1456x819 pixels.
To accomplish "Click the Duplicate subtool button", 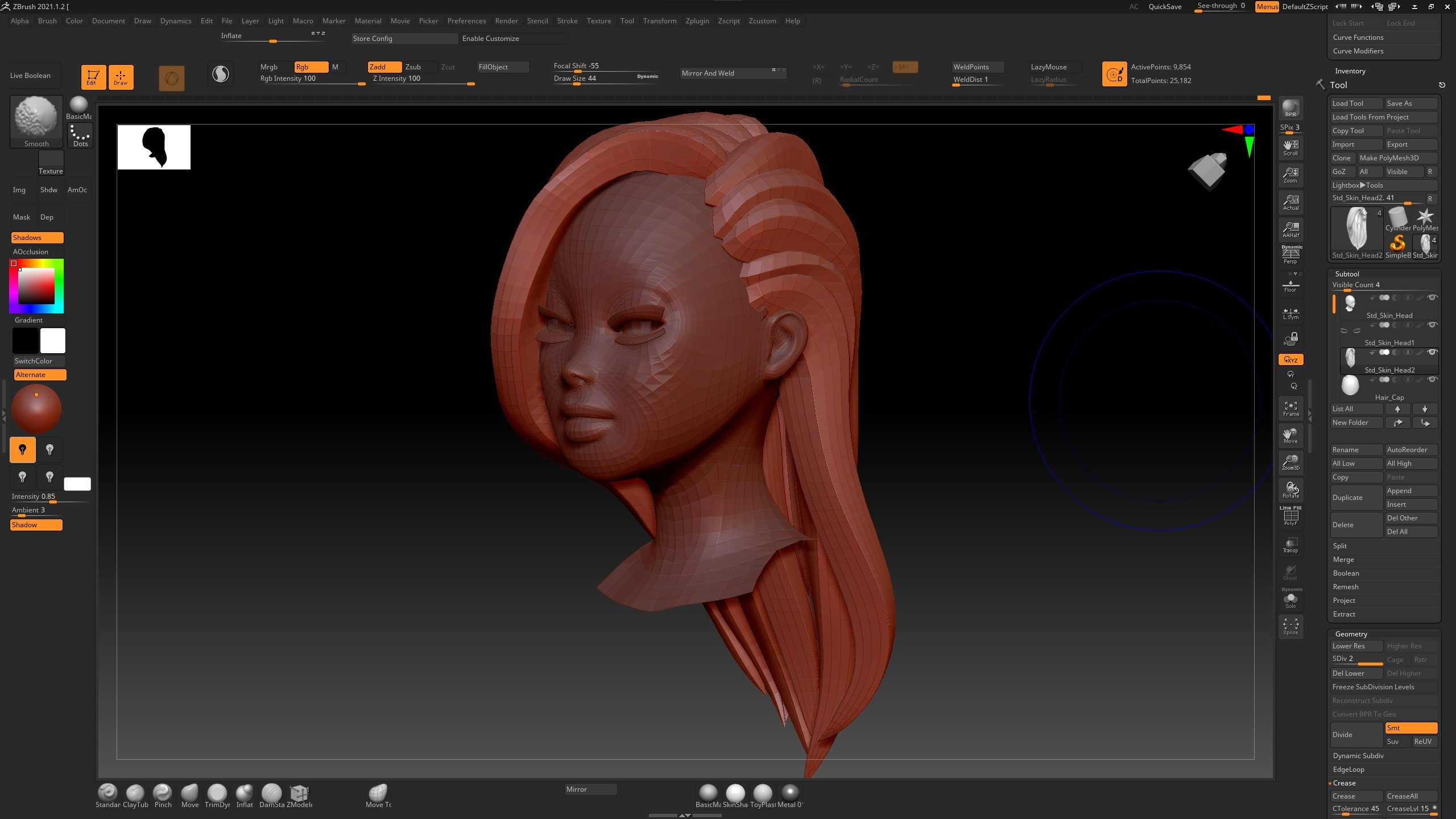I will click(1355, 498).
